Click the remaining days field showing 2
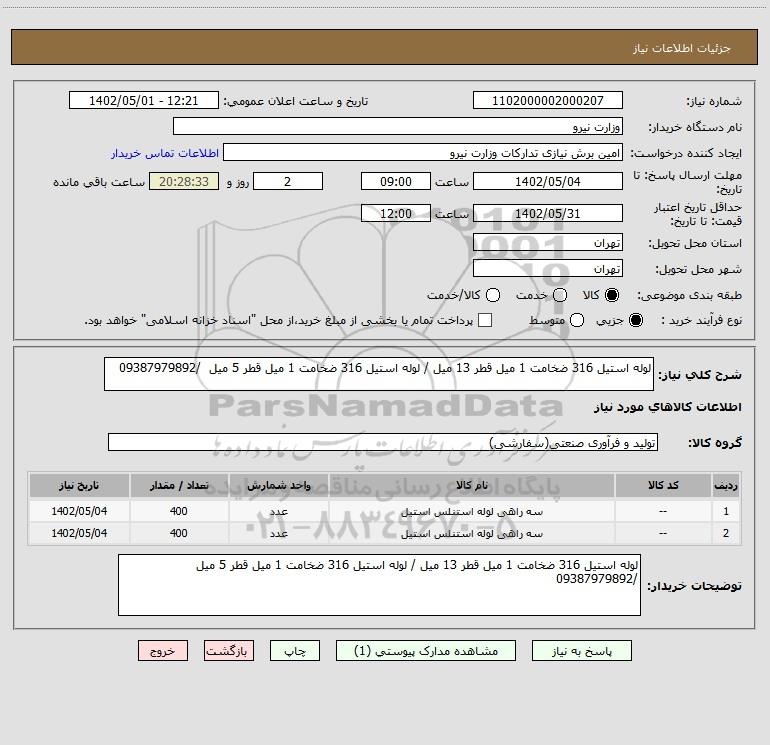Screen dimensions: 770x745 [x=288, y=181]
